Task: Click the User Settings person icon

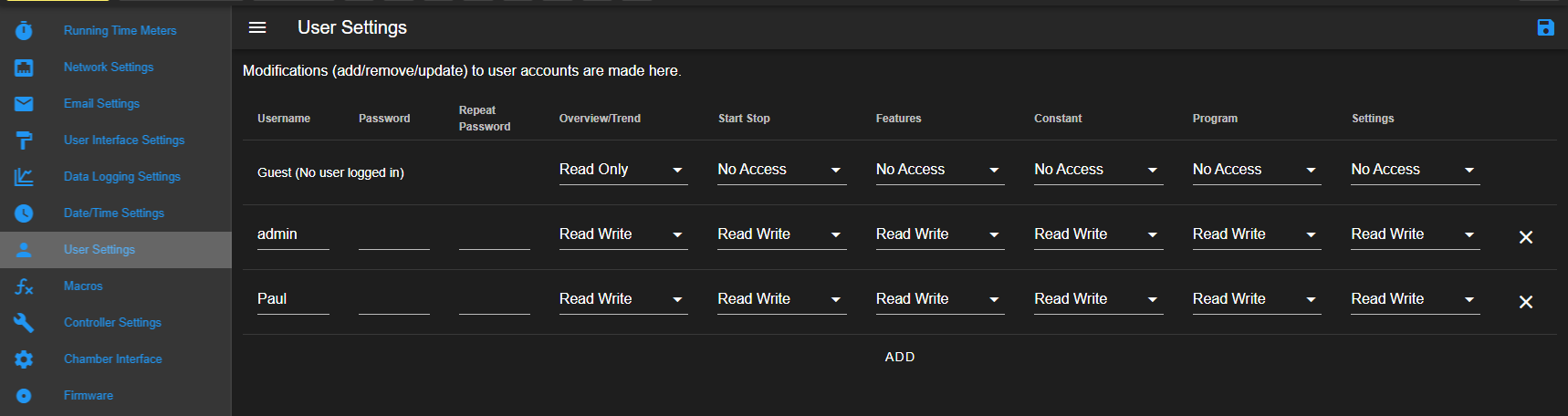Action: [x=24, y=250]
